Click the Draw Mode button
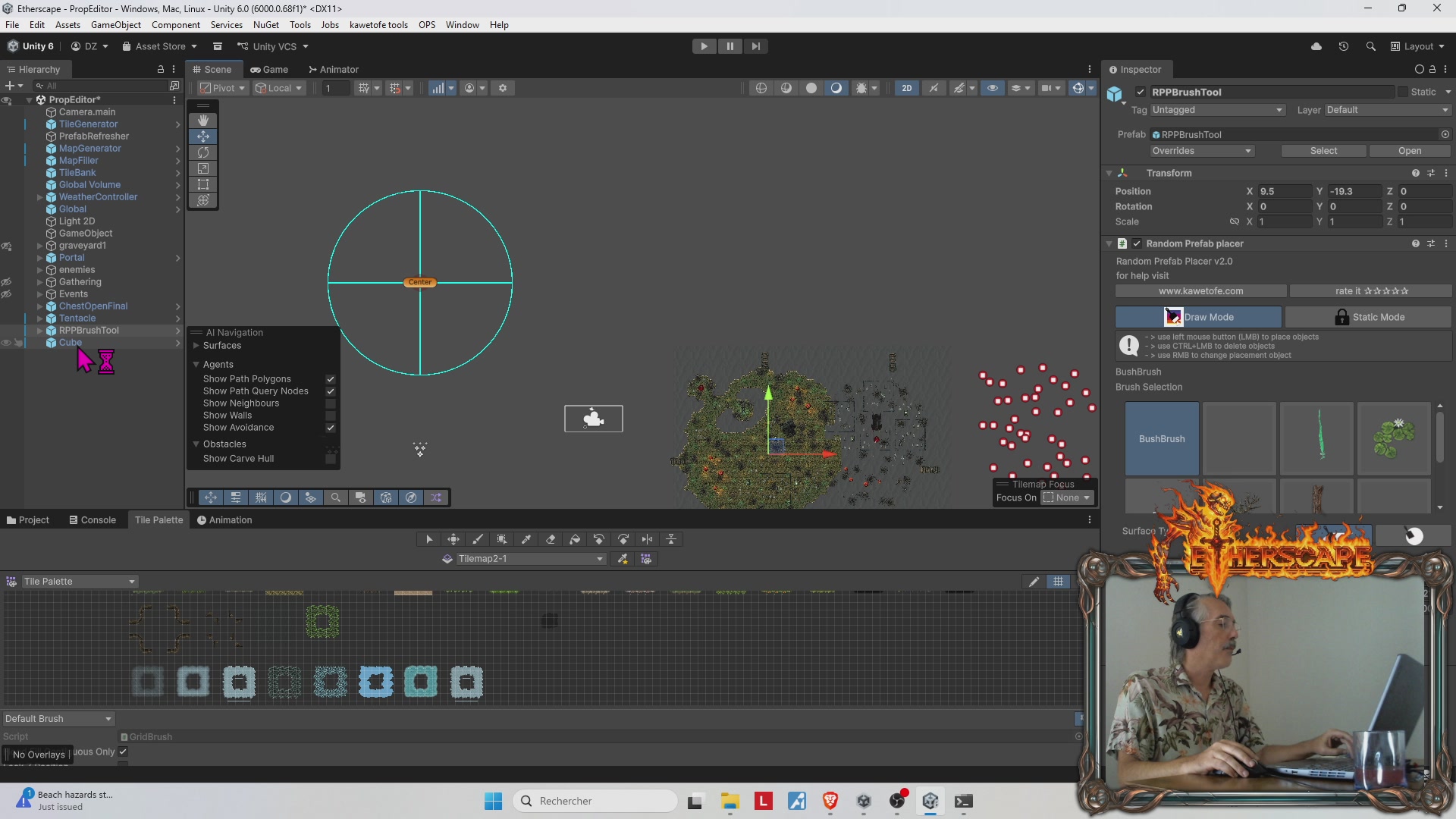Screen dimensions: 1456x819 tap(1198, 317)
